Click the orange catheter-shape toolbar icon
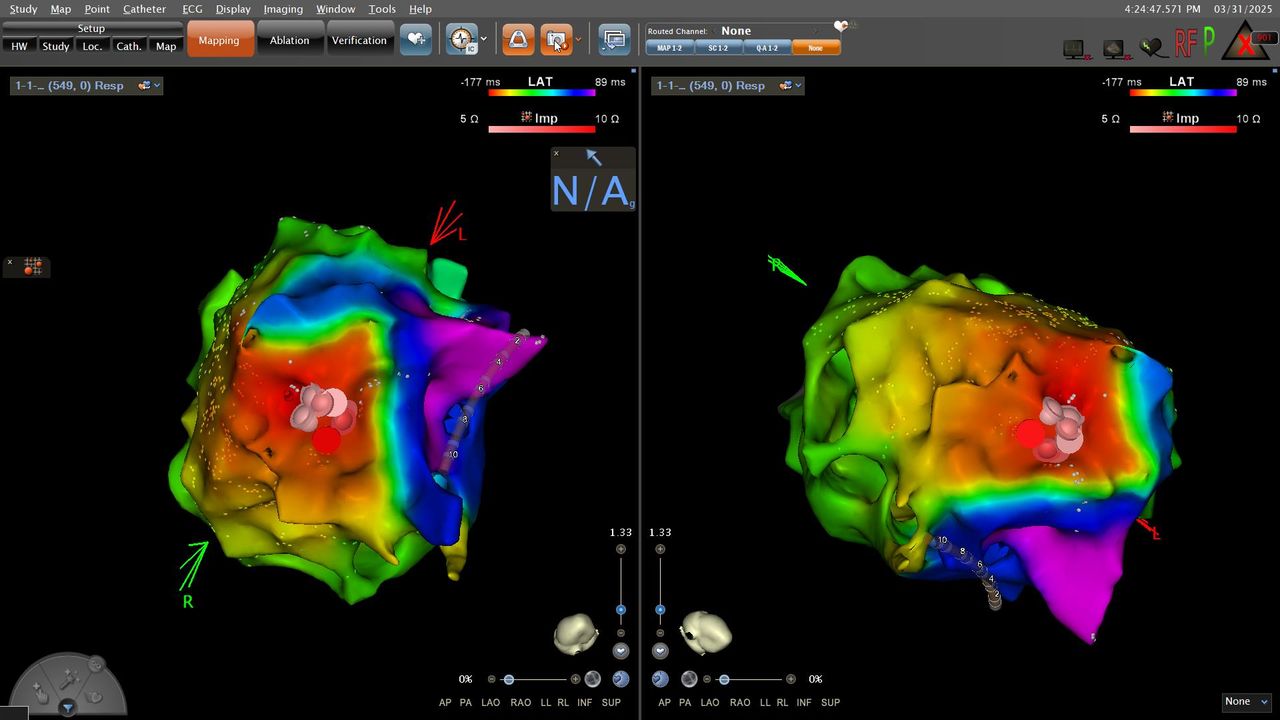The height and width of the screenshot is (720, 1280). (x=517, y=40)
